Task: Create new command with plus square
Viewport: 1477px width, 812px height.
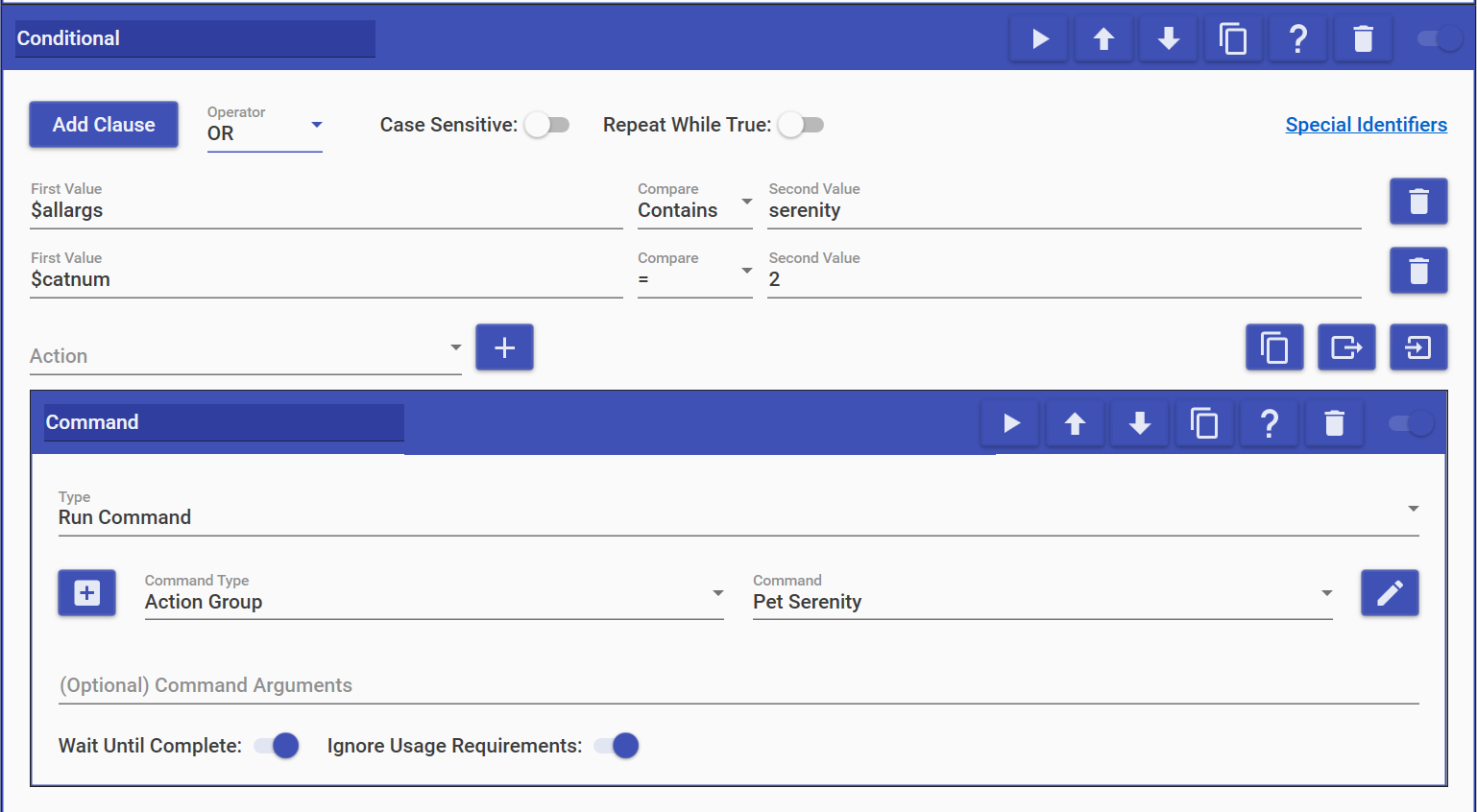Action: [86, 593]
